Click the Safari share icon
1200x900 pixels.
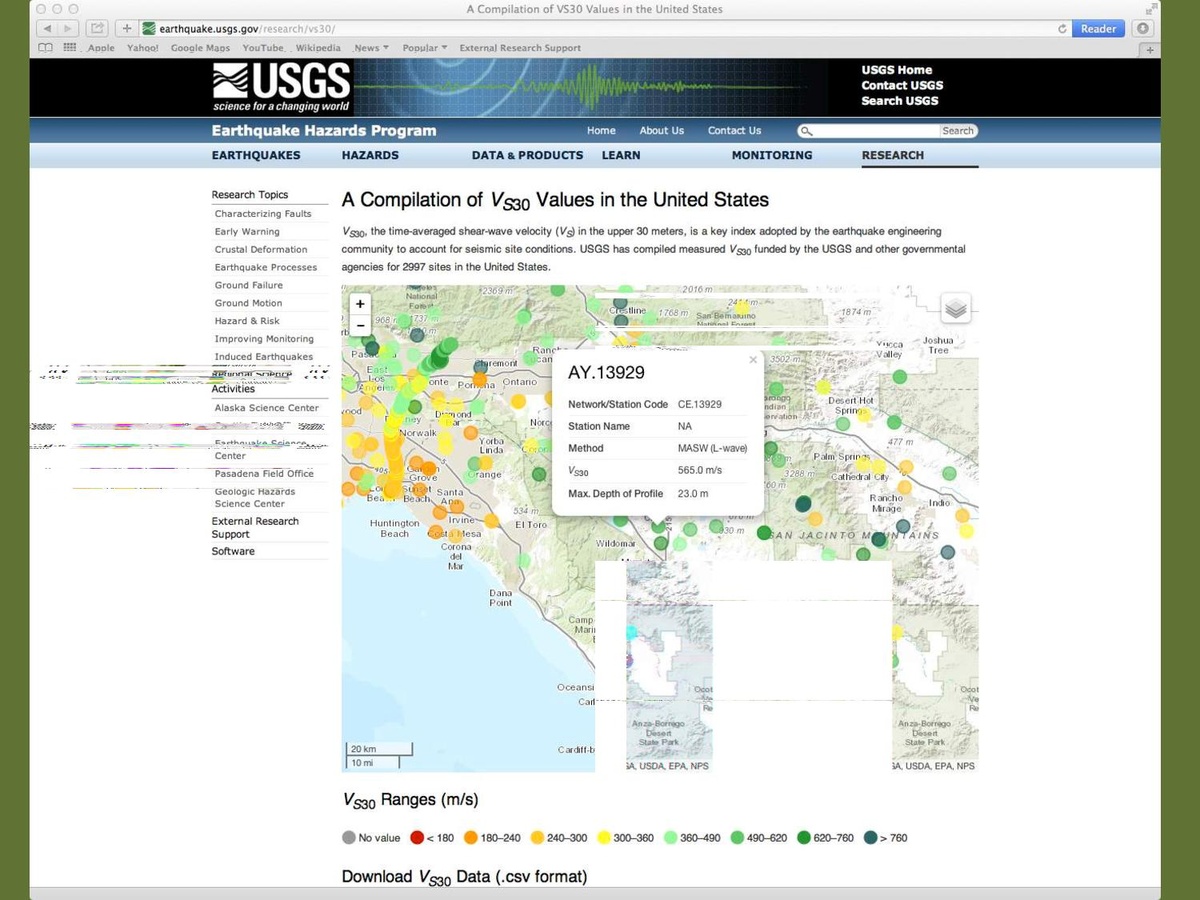(98, 29)
